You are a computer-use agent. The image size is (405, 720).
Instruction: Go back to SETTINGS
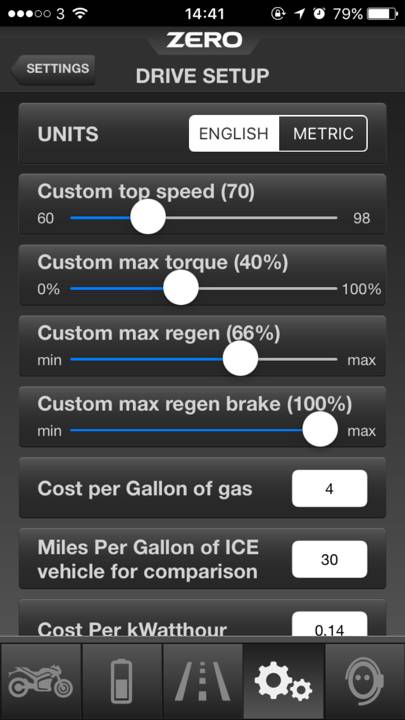pyautogui.click(x=53, y=69)
